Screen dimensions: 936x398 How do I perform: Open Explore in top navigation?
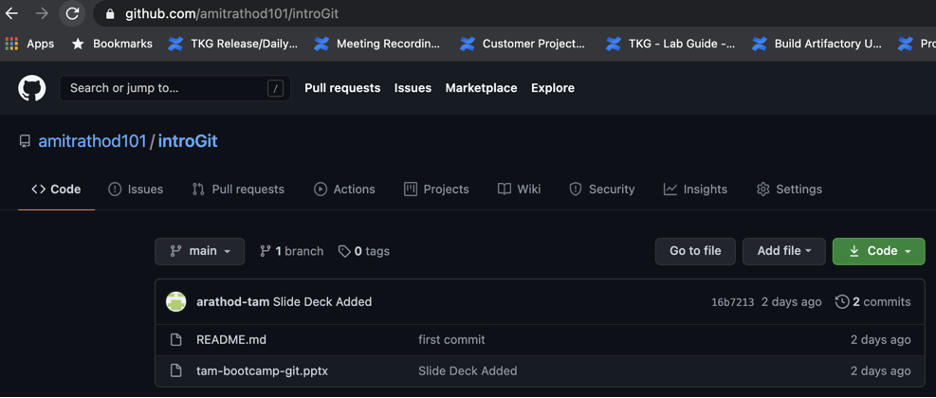click(x=553, y=88)
